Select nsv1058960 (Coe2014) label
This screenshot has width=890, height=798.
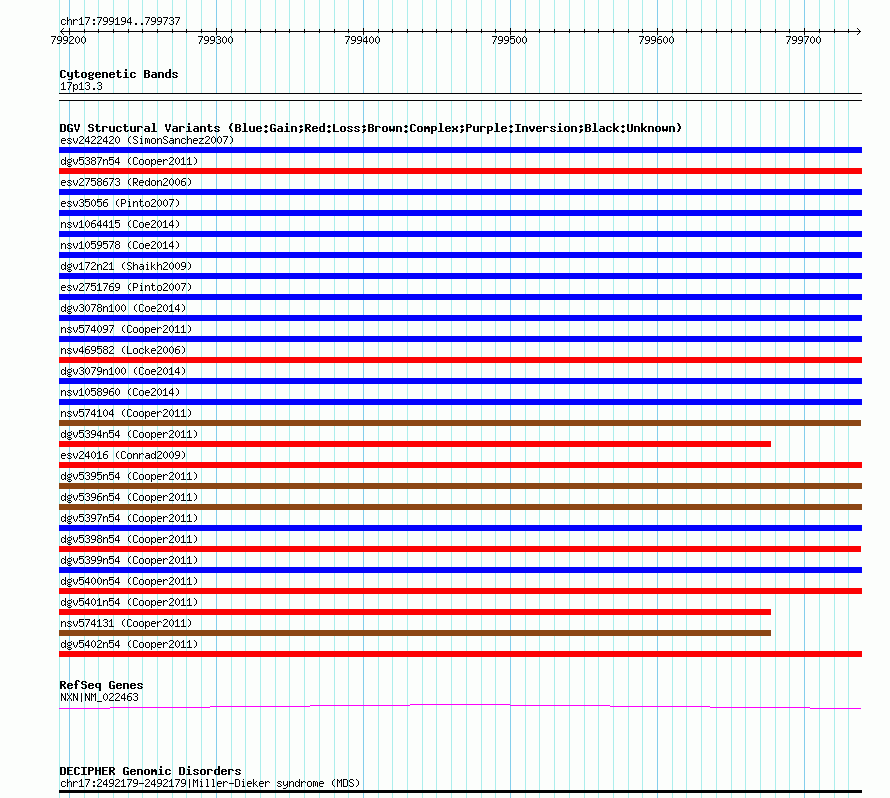coord(120,392)
